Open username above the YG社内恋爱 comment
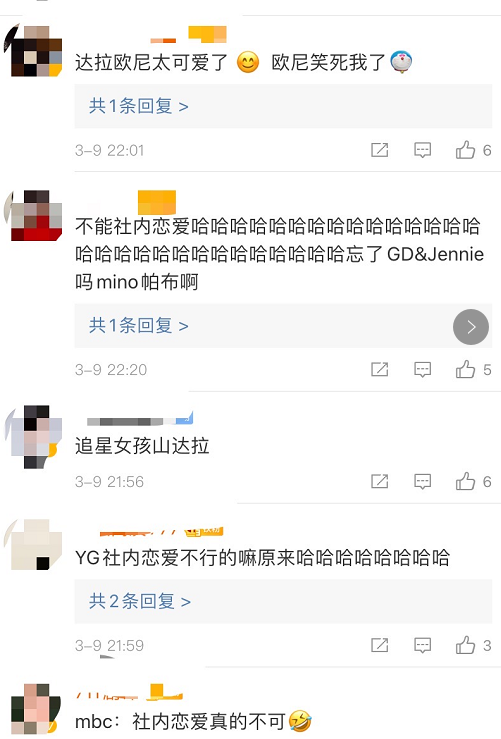Viewport: 501px width, 739px height. click(x=160, y=532)
